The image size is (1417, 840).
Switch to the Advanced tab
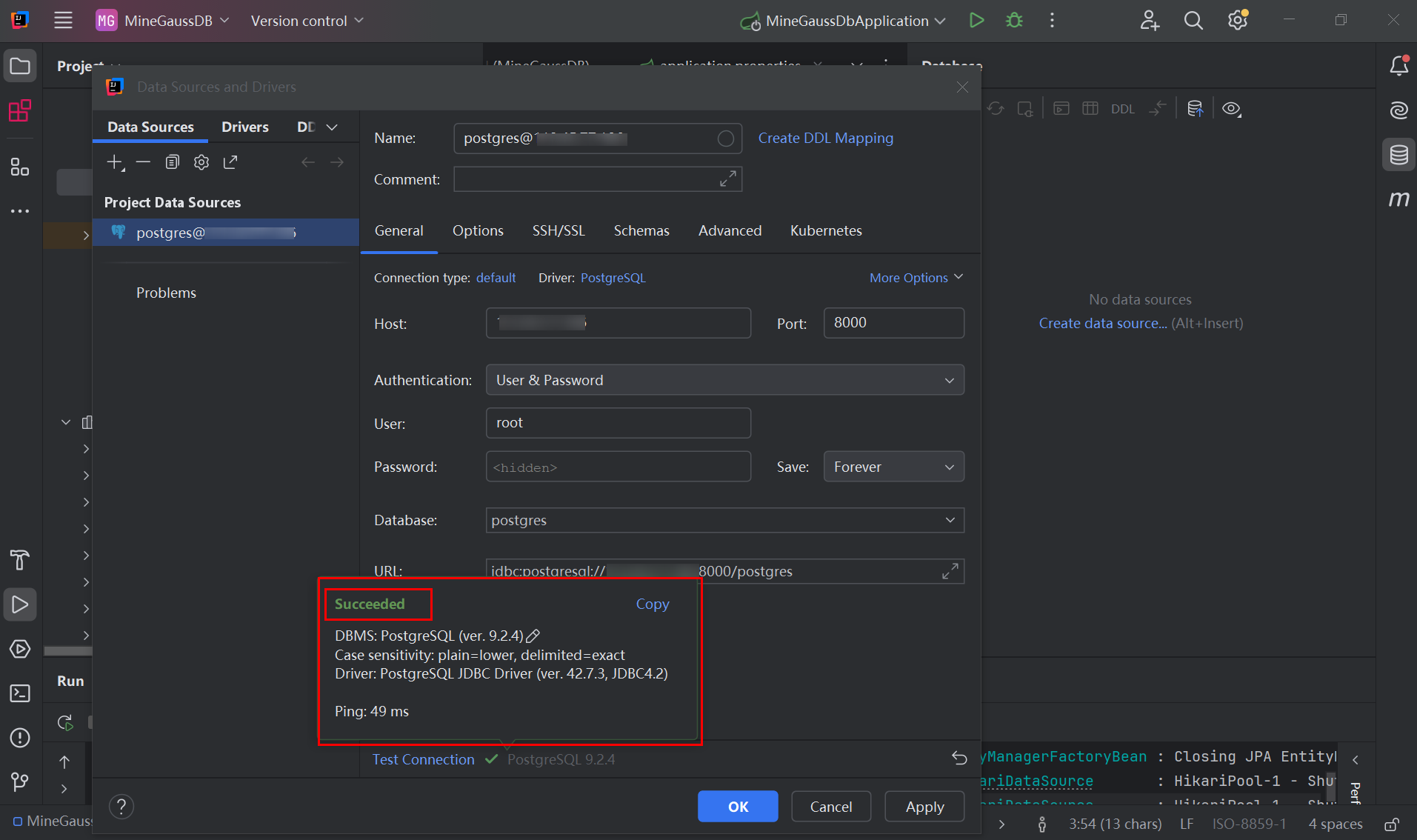point(730,230)
